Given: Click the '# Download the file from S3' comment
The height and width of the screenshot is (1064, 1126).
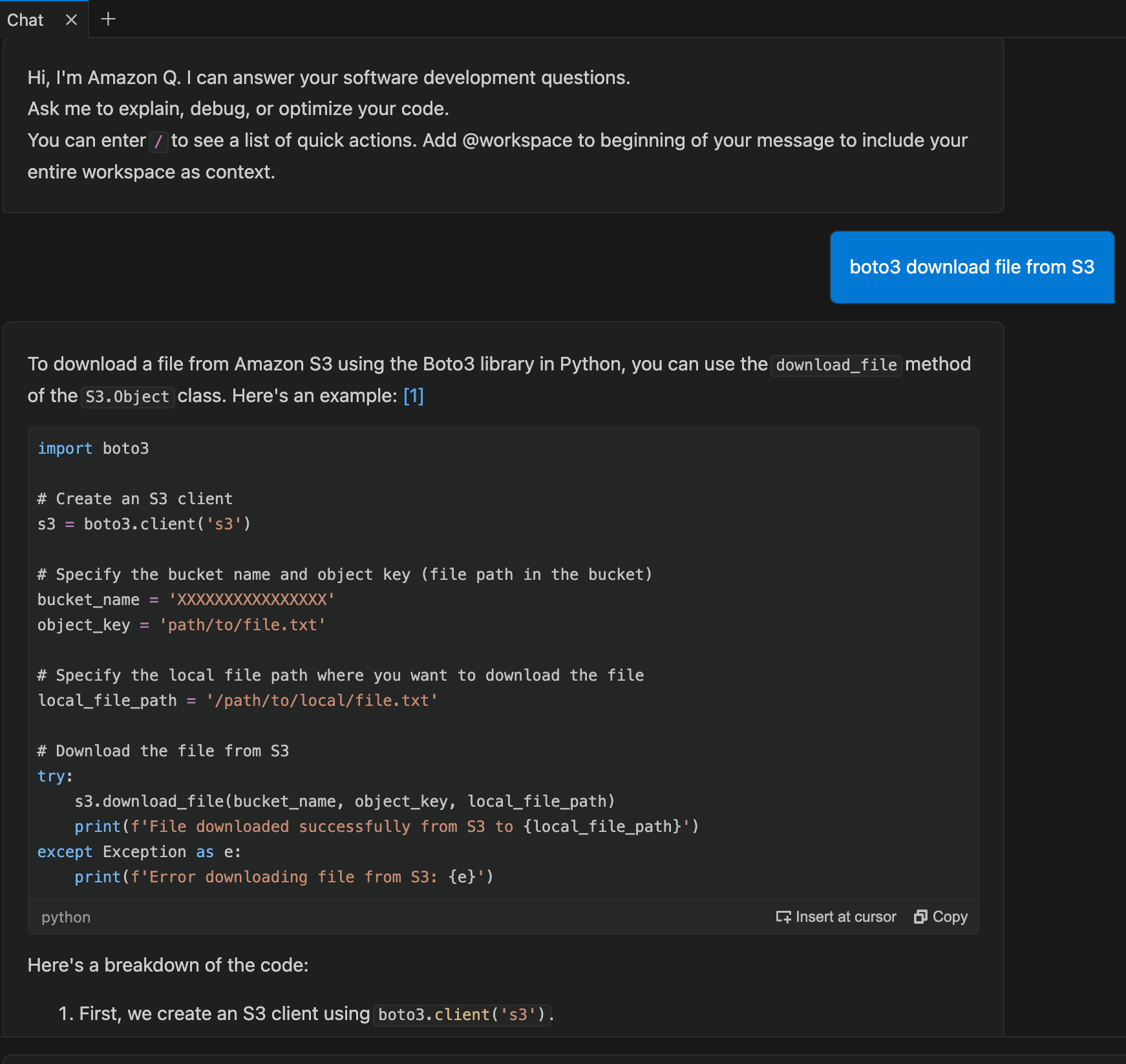Looking at the screenshot, I should [x=164, y=751].
